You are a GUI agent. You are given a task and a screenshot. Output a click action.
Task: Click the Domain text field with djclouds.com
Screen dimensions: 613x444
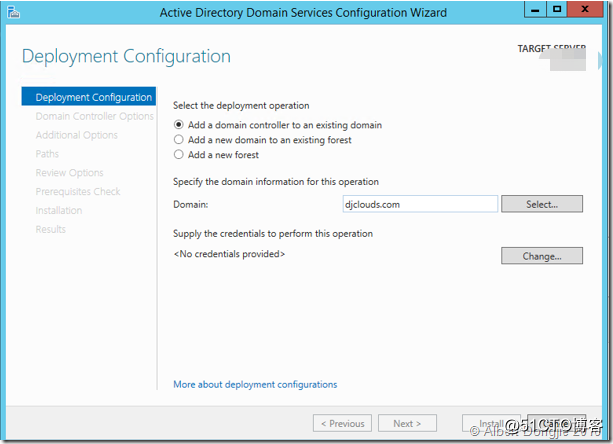[x=420, y=204]
